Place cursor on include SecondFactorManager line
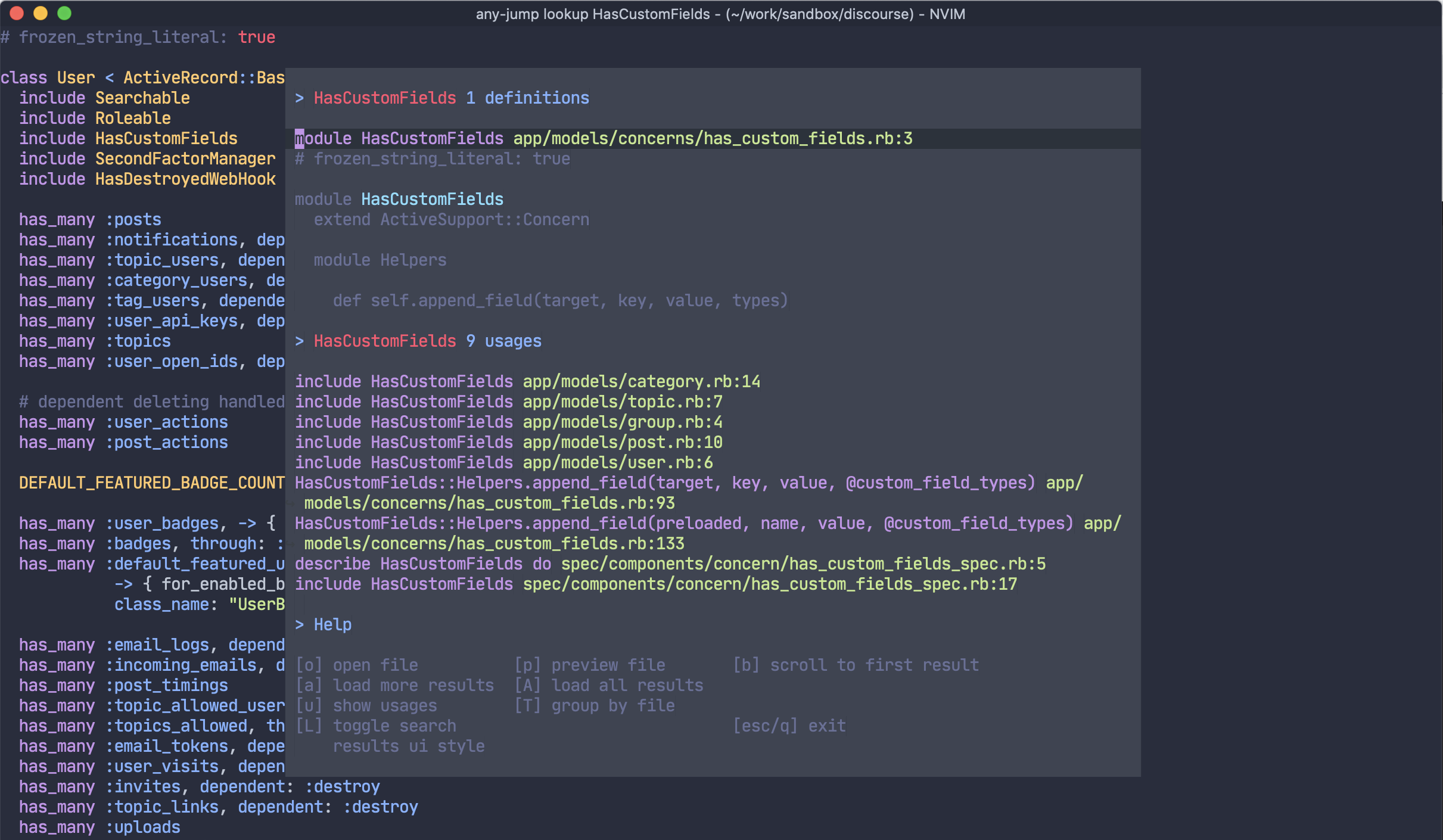This screenshot has height=840, width=1443. [147, 159]
